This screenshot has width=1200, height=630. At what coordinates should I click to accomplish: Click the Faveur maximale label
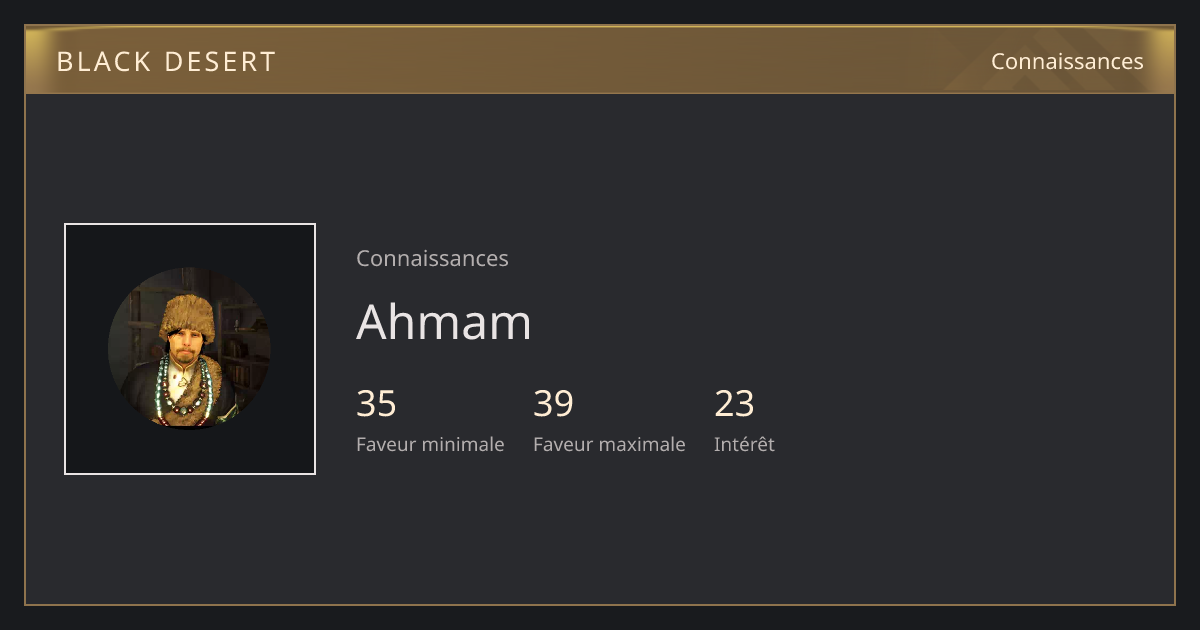[x=609, y=444]
